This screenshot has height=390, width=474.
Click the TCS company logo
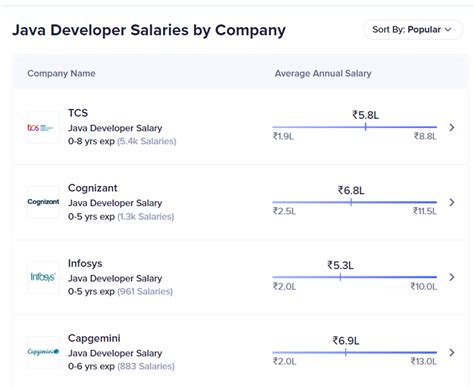pyautogui.click(x=43, y=128)
